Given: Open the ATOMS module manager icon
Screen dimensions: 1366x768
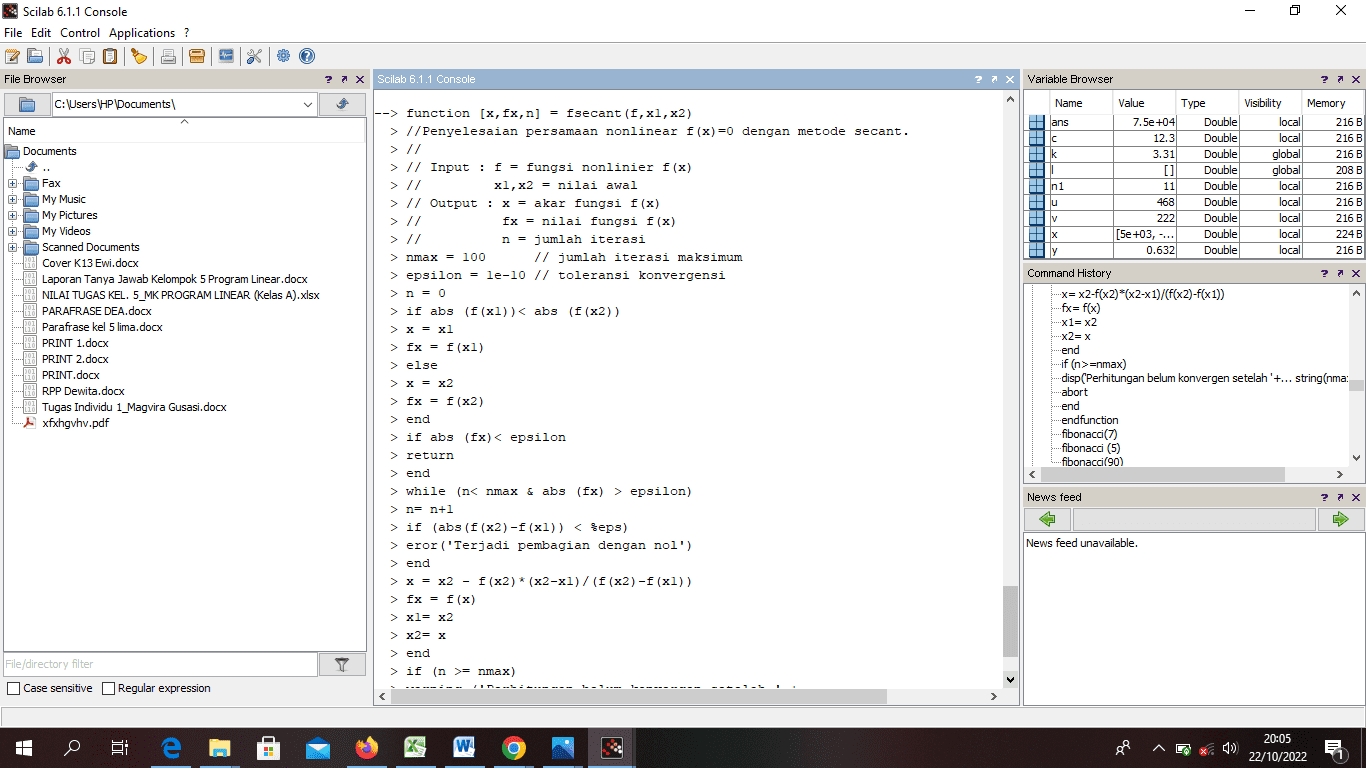Looking at the screenshot, I should pyautogui.click(x=197, y=56).
